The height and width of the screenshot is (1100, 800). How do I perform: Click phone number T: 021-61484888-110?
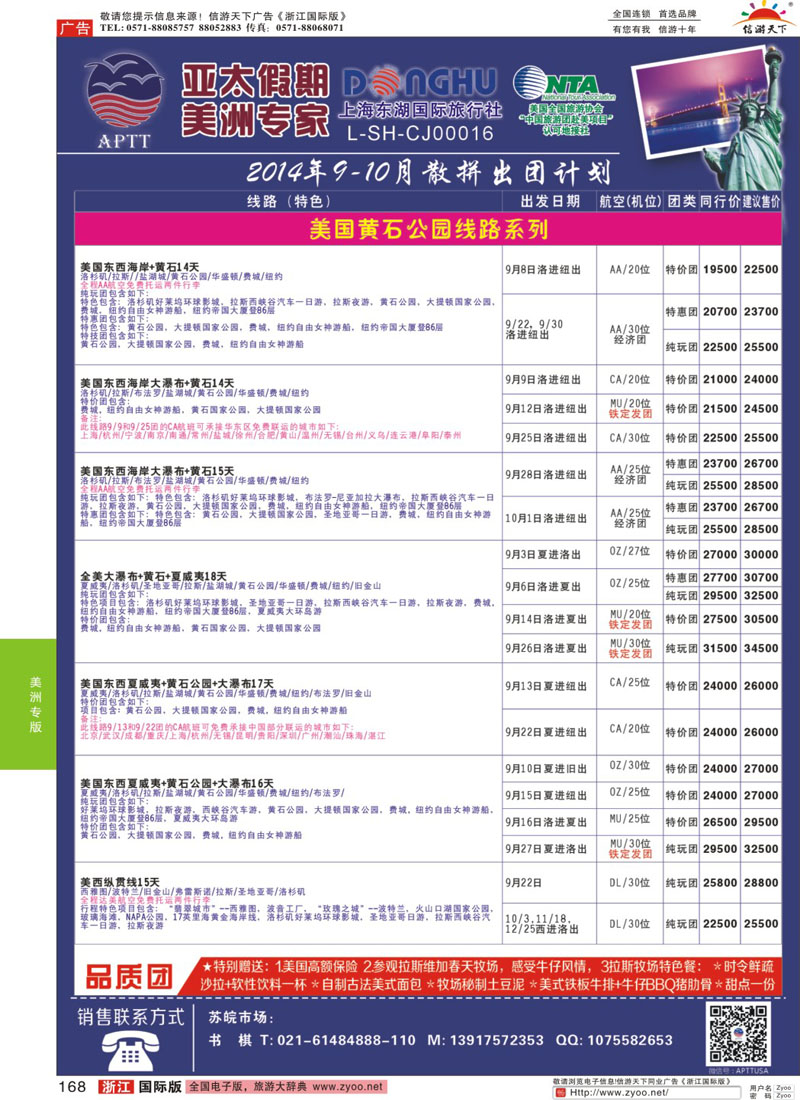(x=338, y=1040)
